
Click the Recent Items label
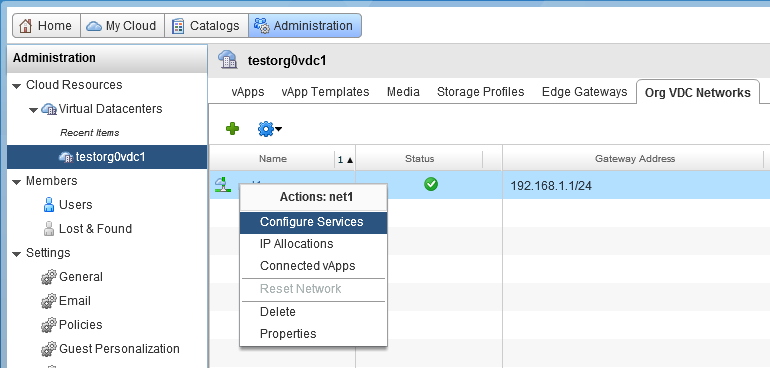(89, 133)
